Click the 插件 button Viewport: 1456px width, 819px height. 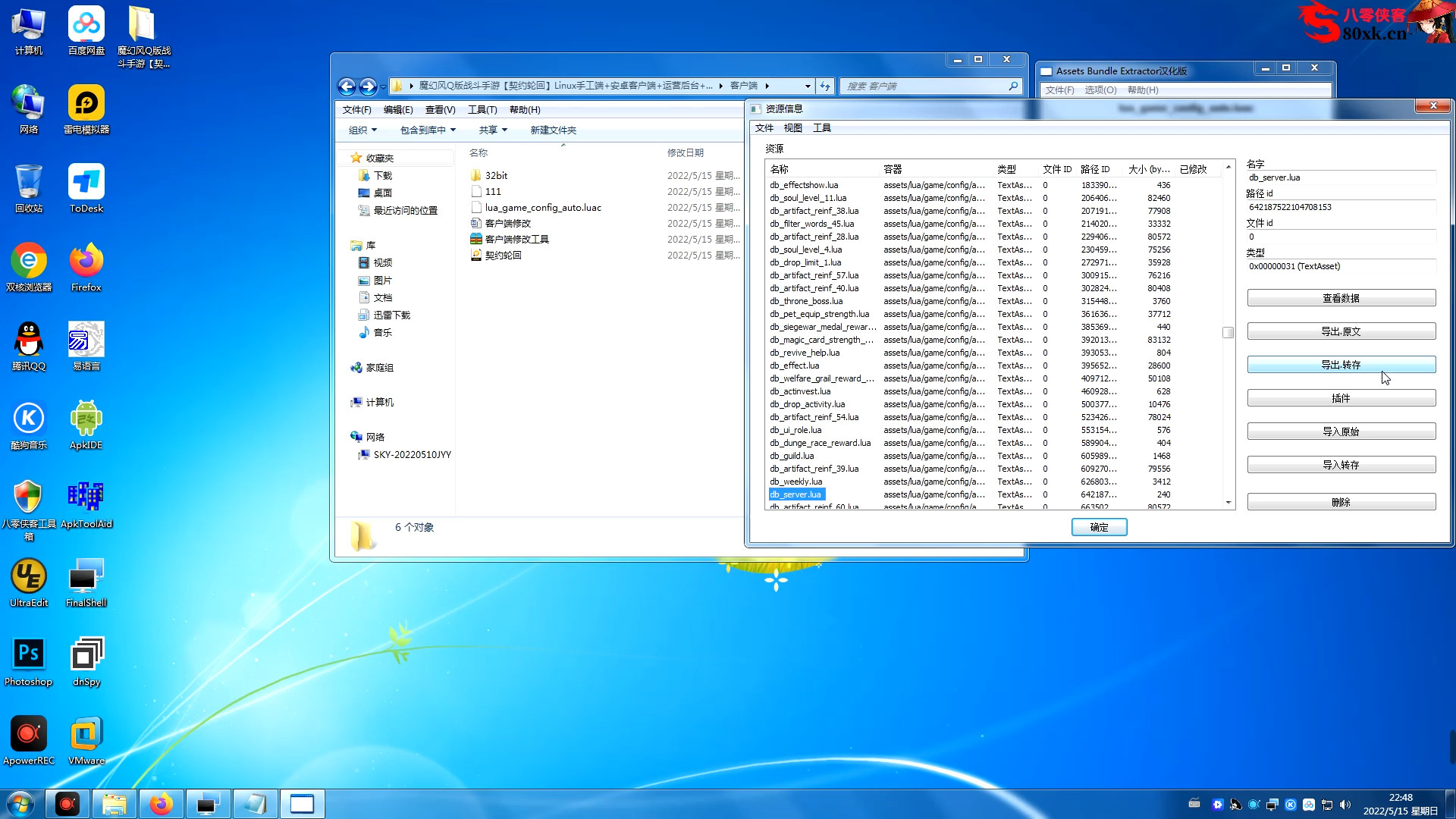tap(1341, 398)
